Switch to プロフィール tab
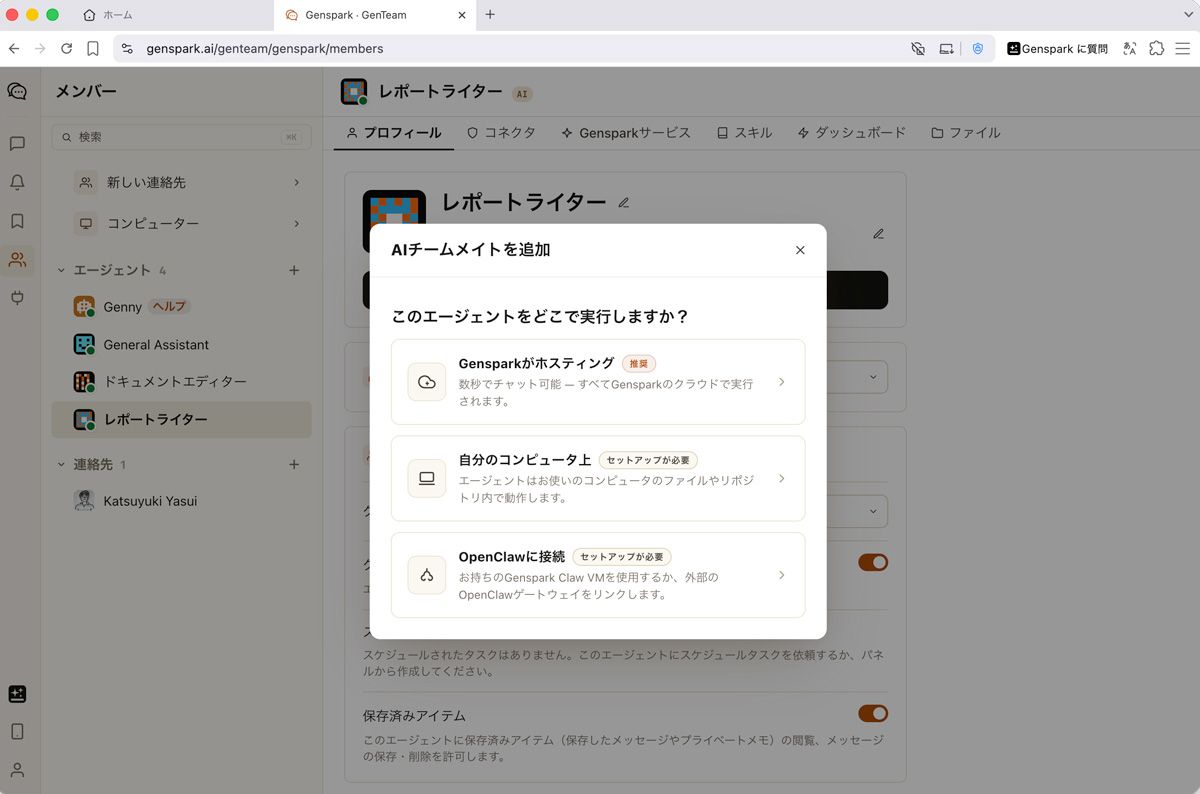1200x794 pixels. click(393, 132)
